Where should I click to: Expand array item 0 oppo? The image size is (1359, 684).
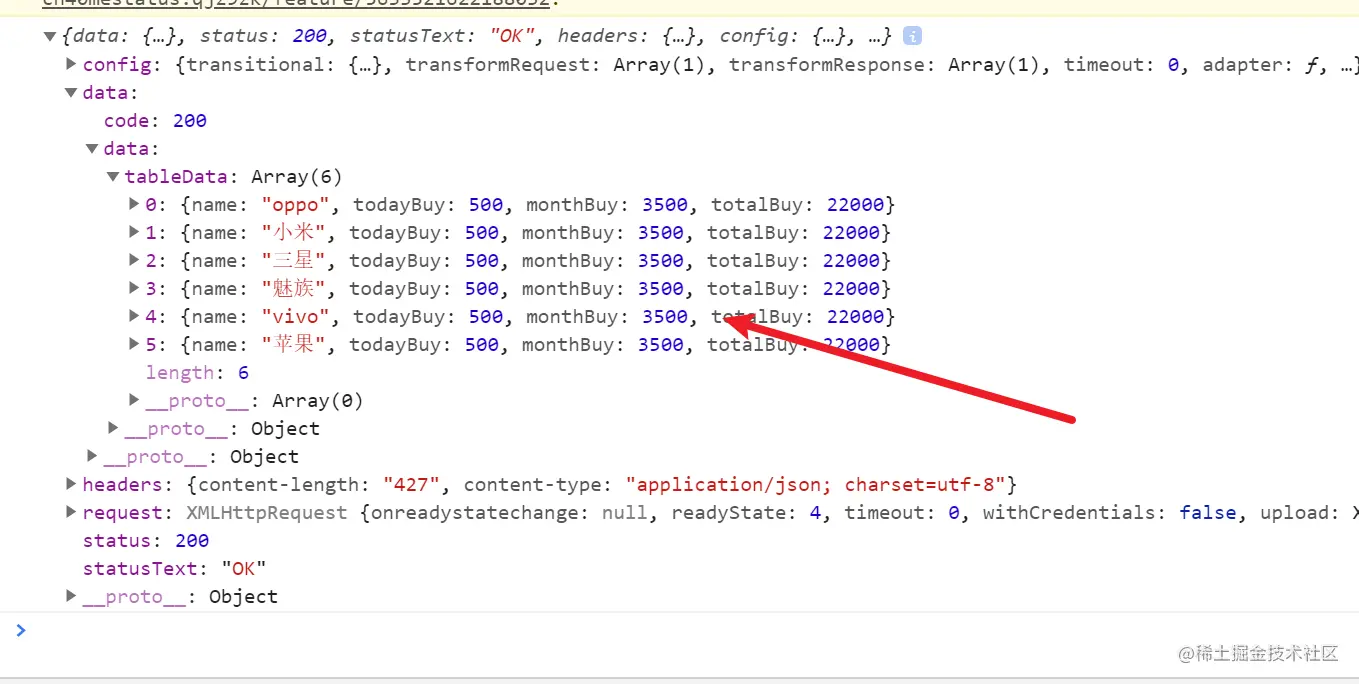134,204
